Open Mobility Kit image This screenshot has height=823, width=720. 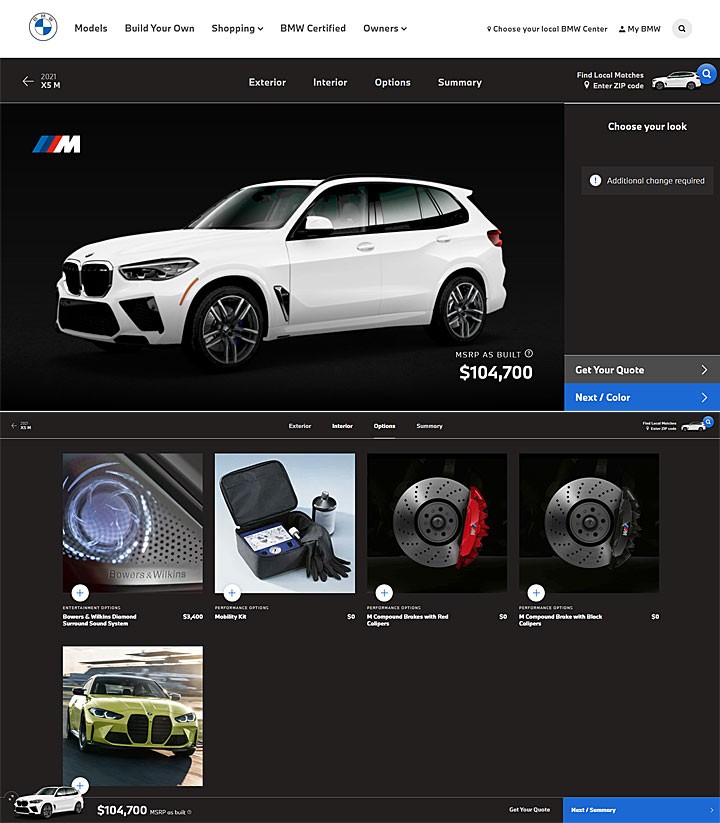285,523
